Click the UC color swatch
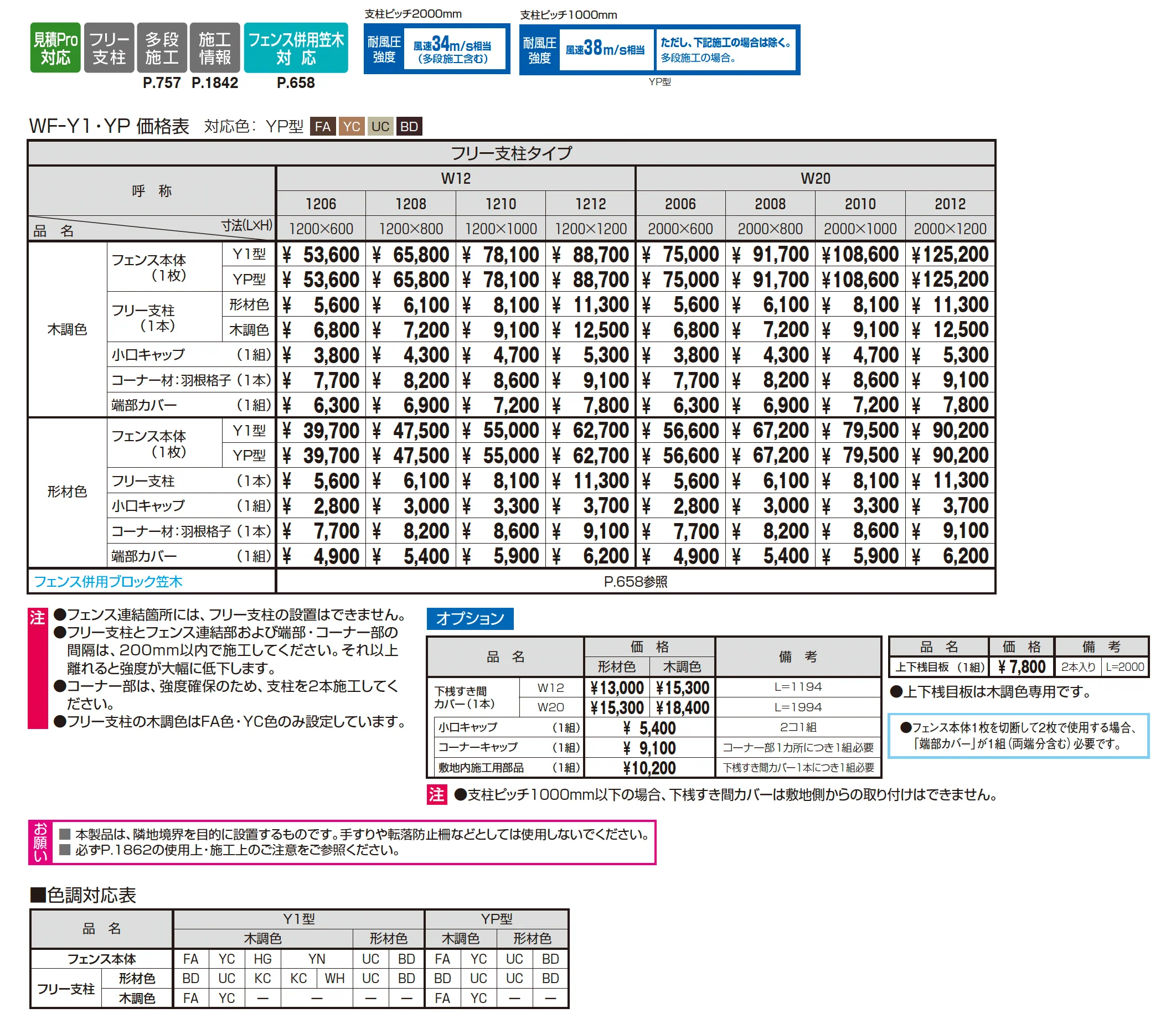Viewport: 1176px width, 1034px height. (380, 126)
